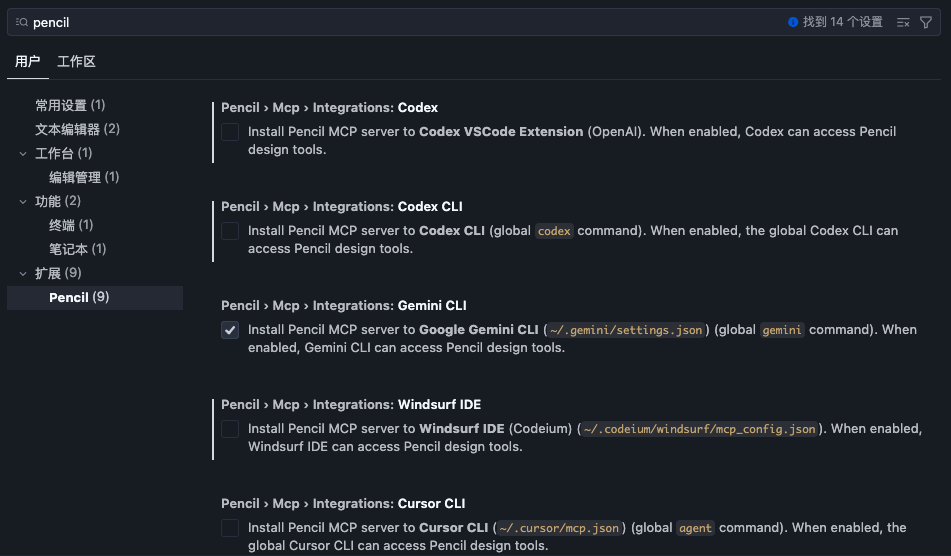Select 常用设置 (1) in the sidebar
Image resolution: width=951 pixels, height=556 pixels.
click(70, 105)
